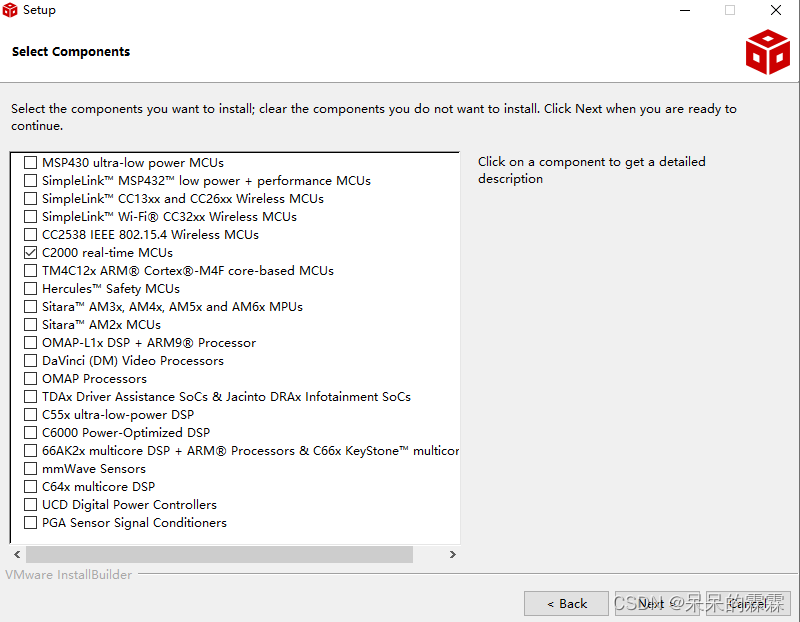This screenshot has height=622, width=800.
Task: Tick the mmWave Sensors checkbox
Action: (31, 468)
